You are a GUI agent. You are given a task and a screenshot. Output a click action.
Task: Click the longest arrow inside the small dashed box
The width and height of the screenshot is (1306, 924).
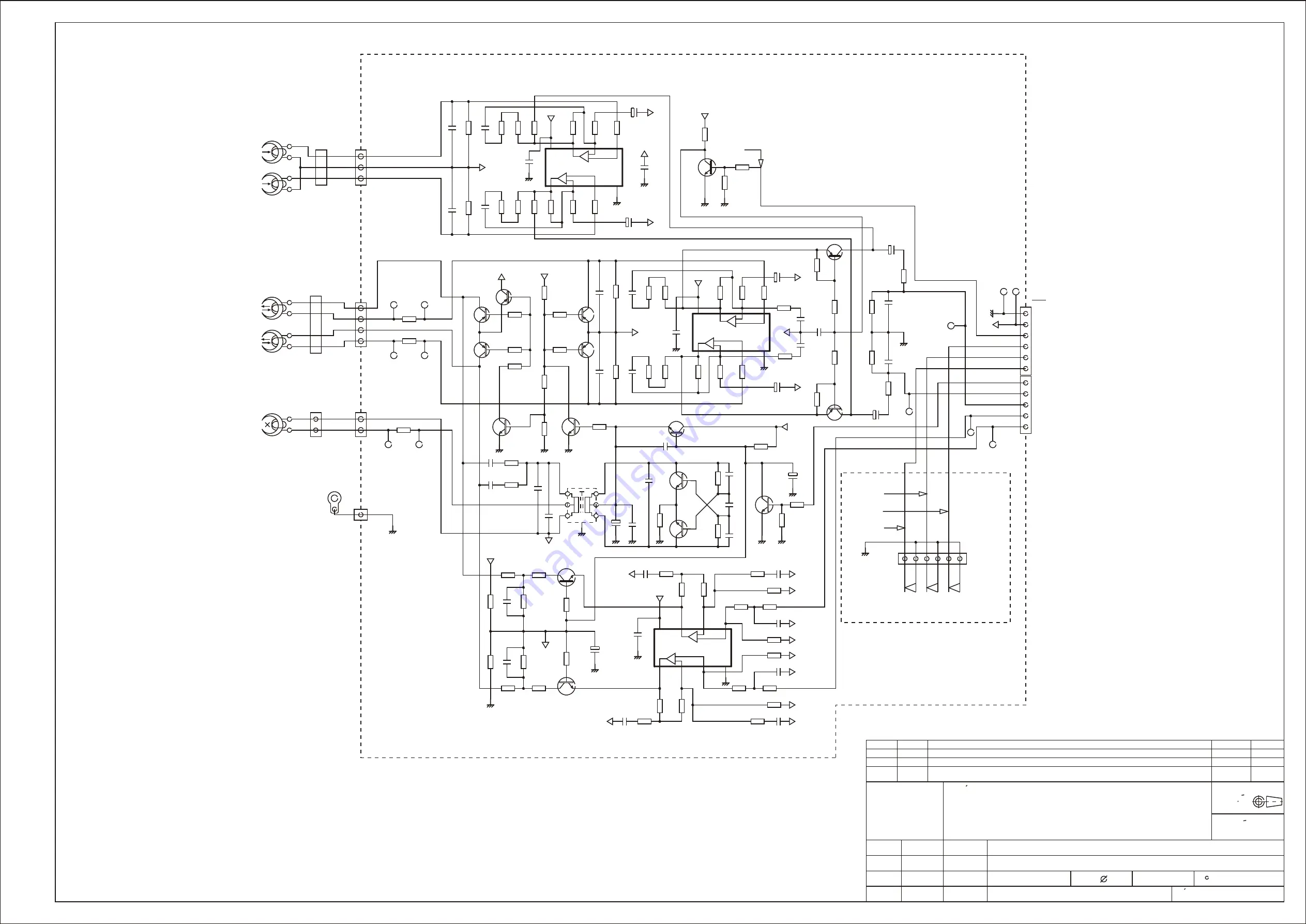915,511
